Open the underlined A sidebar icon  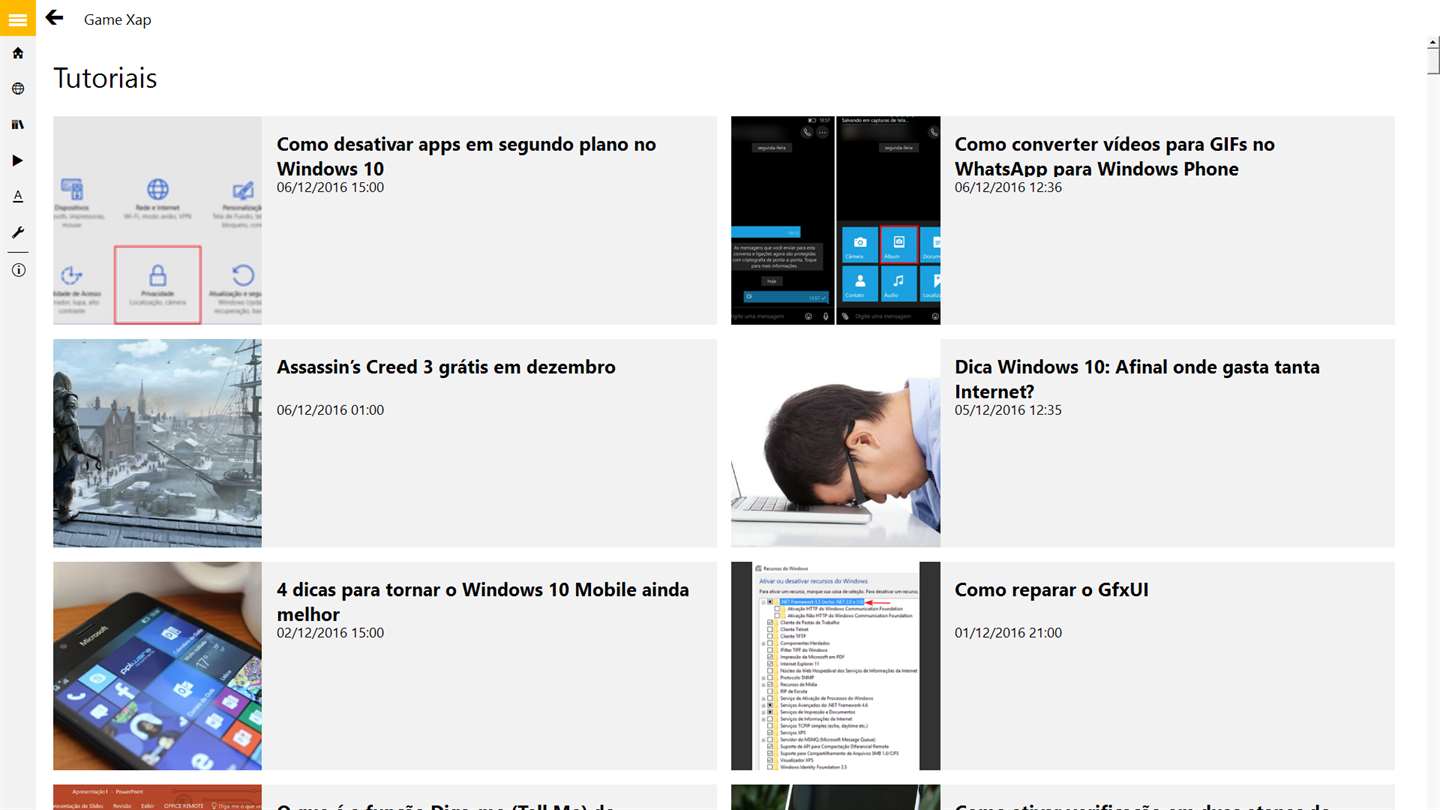(18, 197)
